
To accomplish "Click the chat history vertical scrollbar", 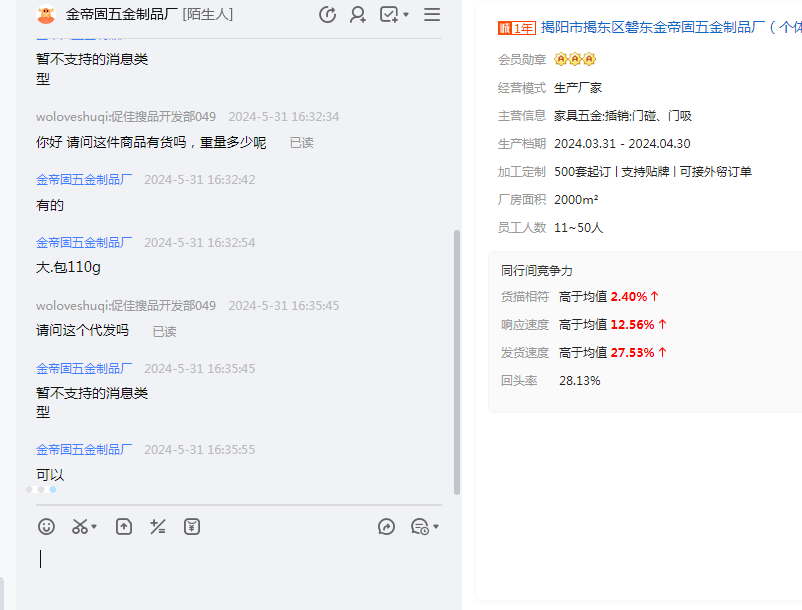I will click(x=457, y=360).
